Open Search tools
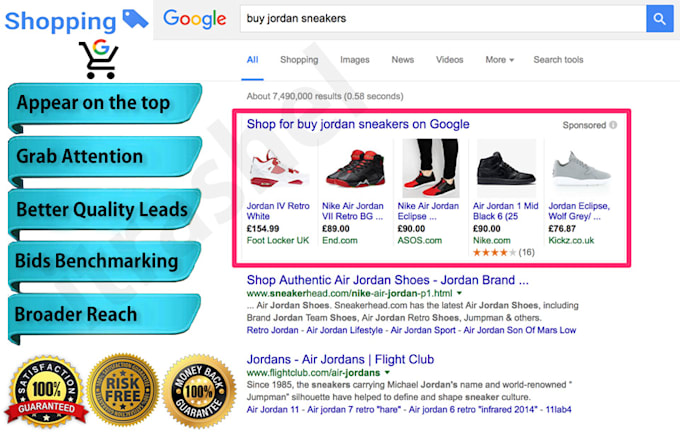 pos(558,60)
